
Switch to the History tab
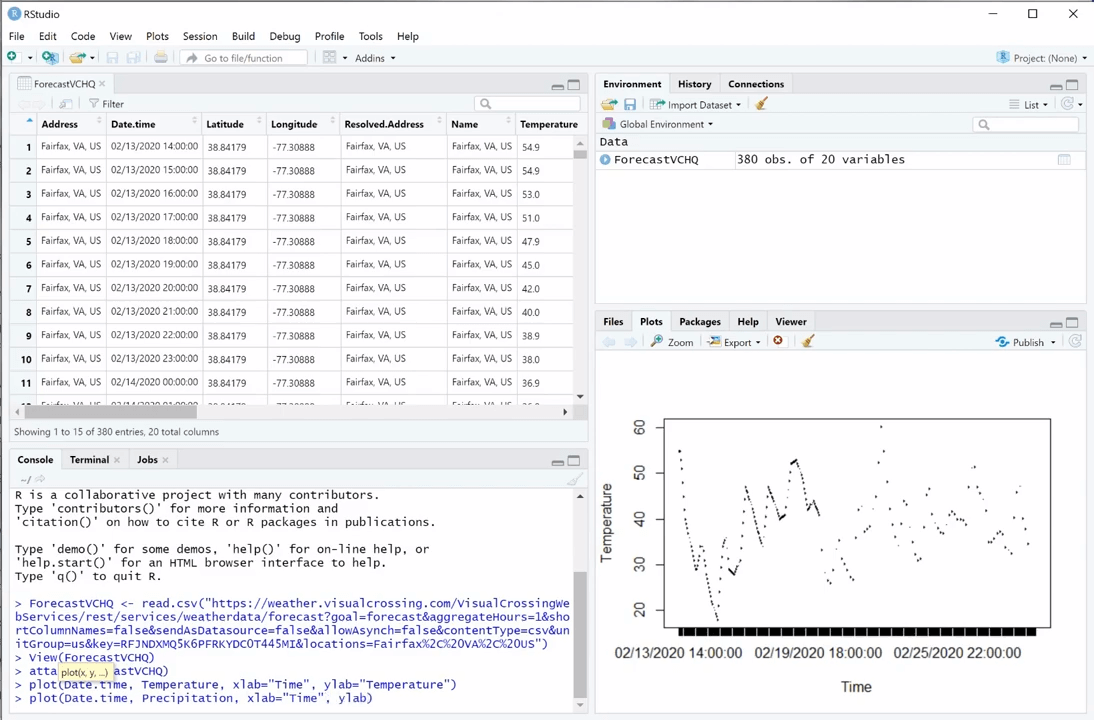click(694, 84)
